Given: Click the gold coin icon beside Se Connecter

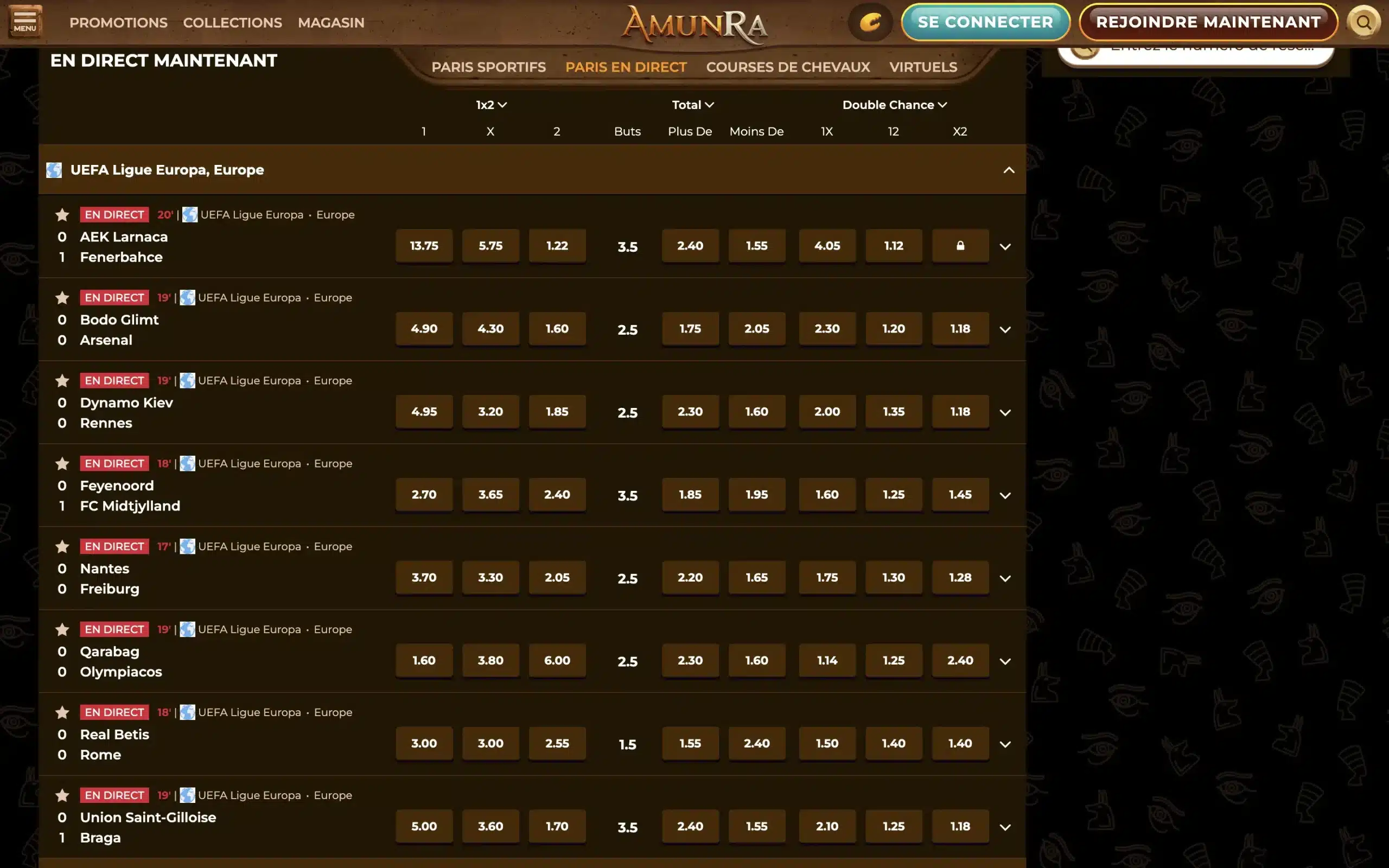Looking at the screenshot, I should pos(870,22).
